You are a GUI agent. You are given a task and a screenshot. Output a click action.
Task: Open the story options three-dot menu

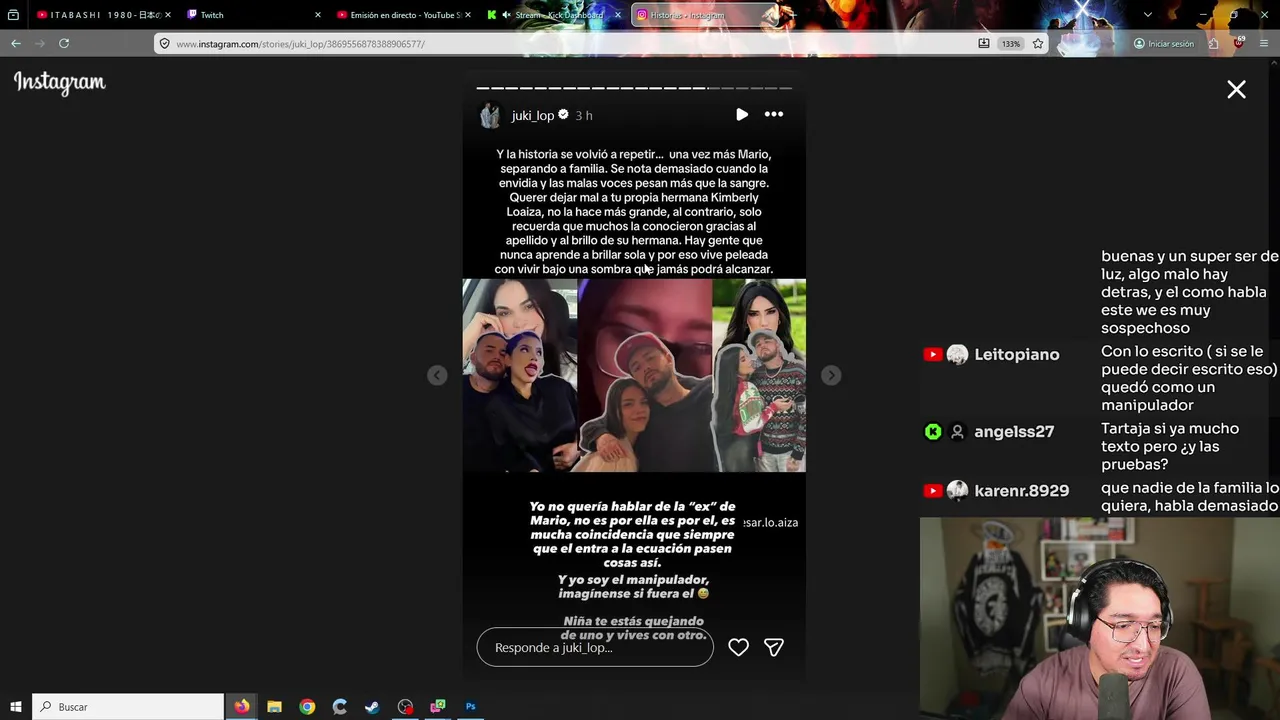click(x=774, y=115)
